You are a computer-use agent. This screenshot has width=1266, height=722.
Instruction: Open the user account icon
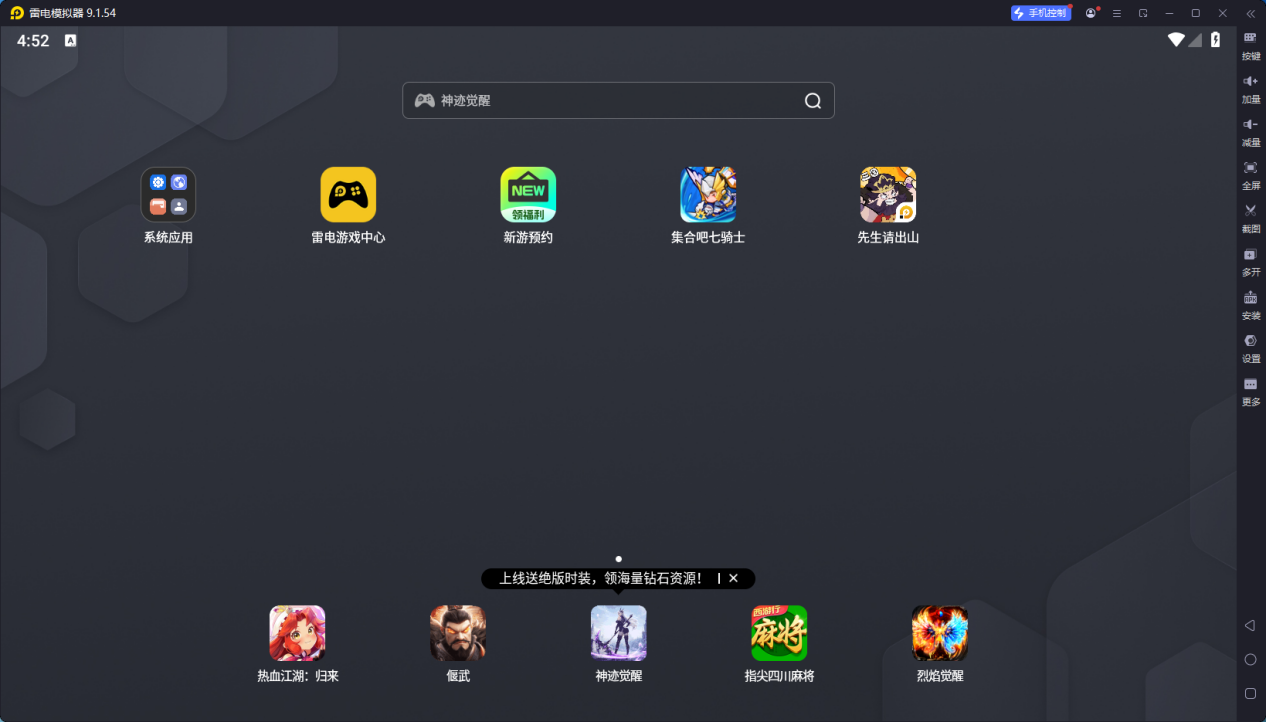coord(1091,13)
